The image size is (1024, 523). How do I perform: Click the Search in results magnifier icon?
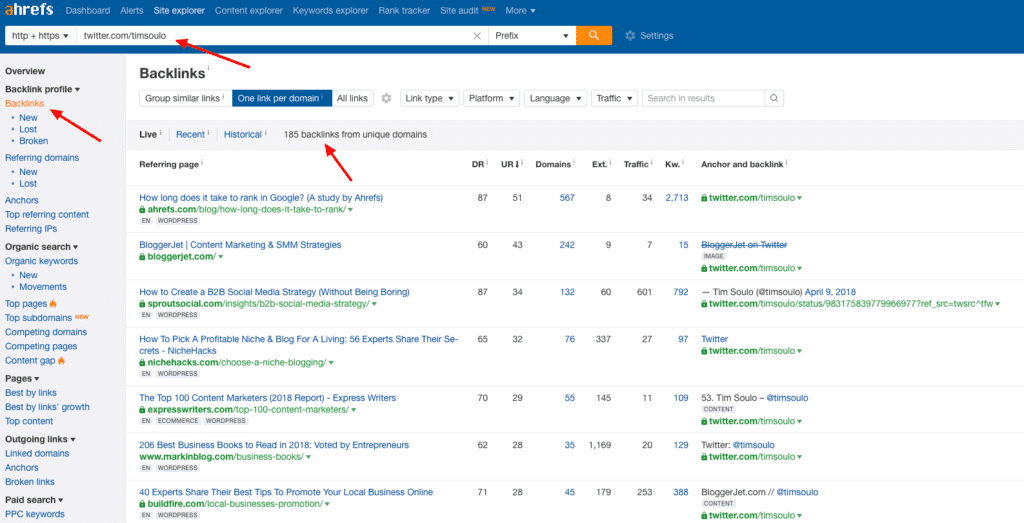point(774,99)
